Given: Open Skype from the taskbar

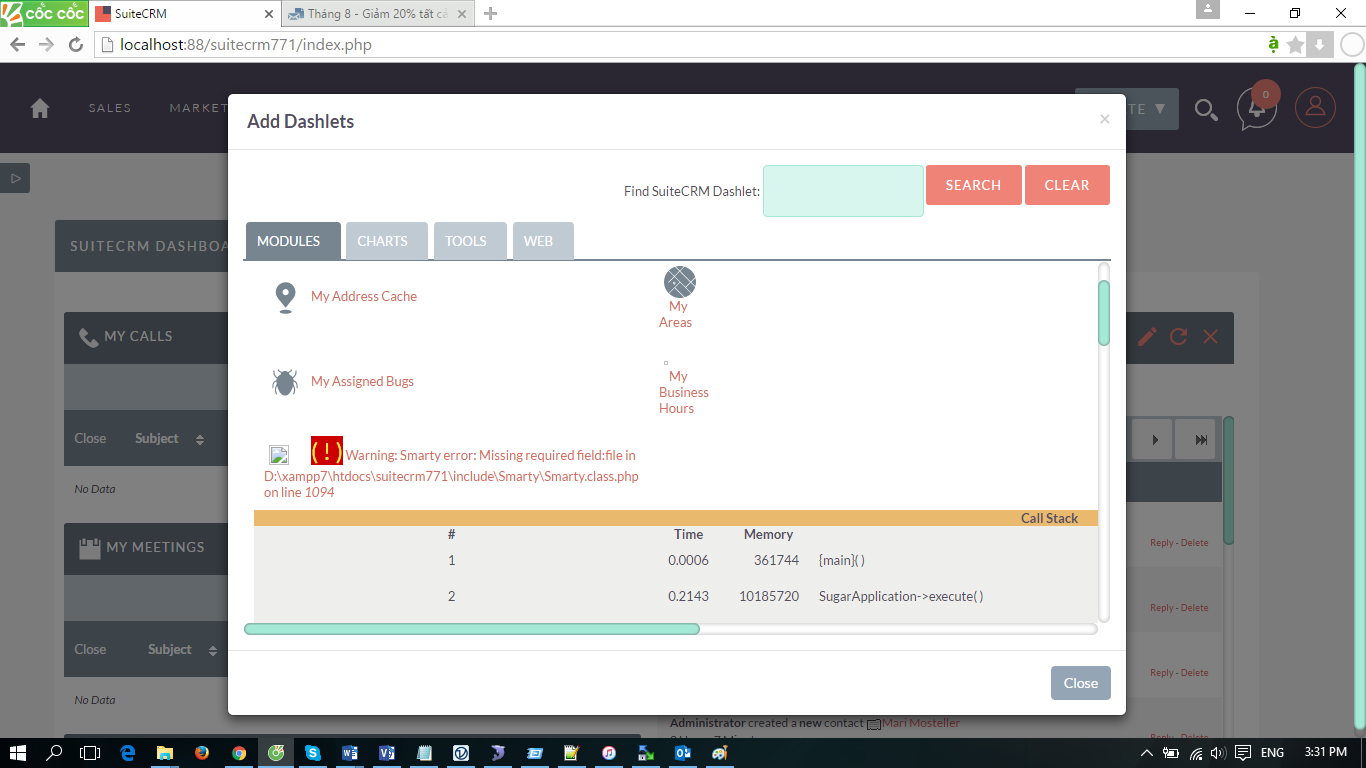Looking at the screenshot, I should [x=313, y=753].
